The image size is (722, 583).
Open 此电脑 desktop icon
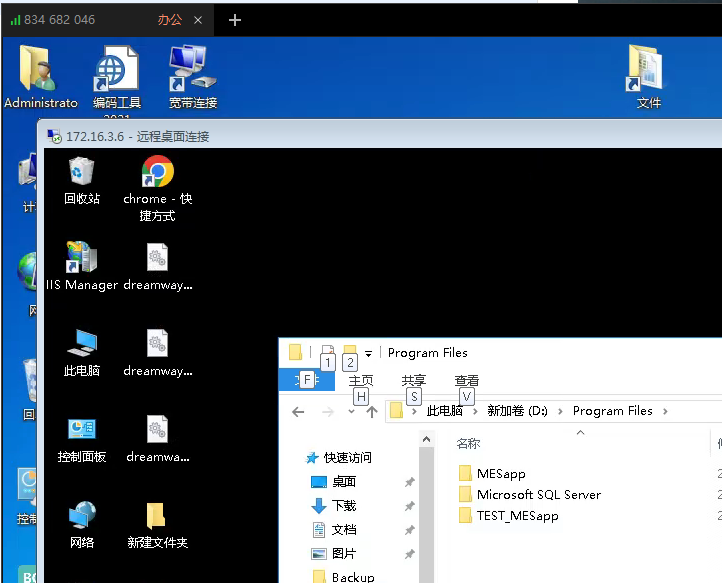point(82,345)
